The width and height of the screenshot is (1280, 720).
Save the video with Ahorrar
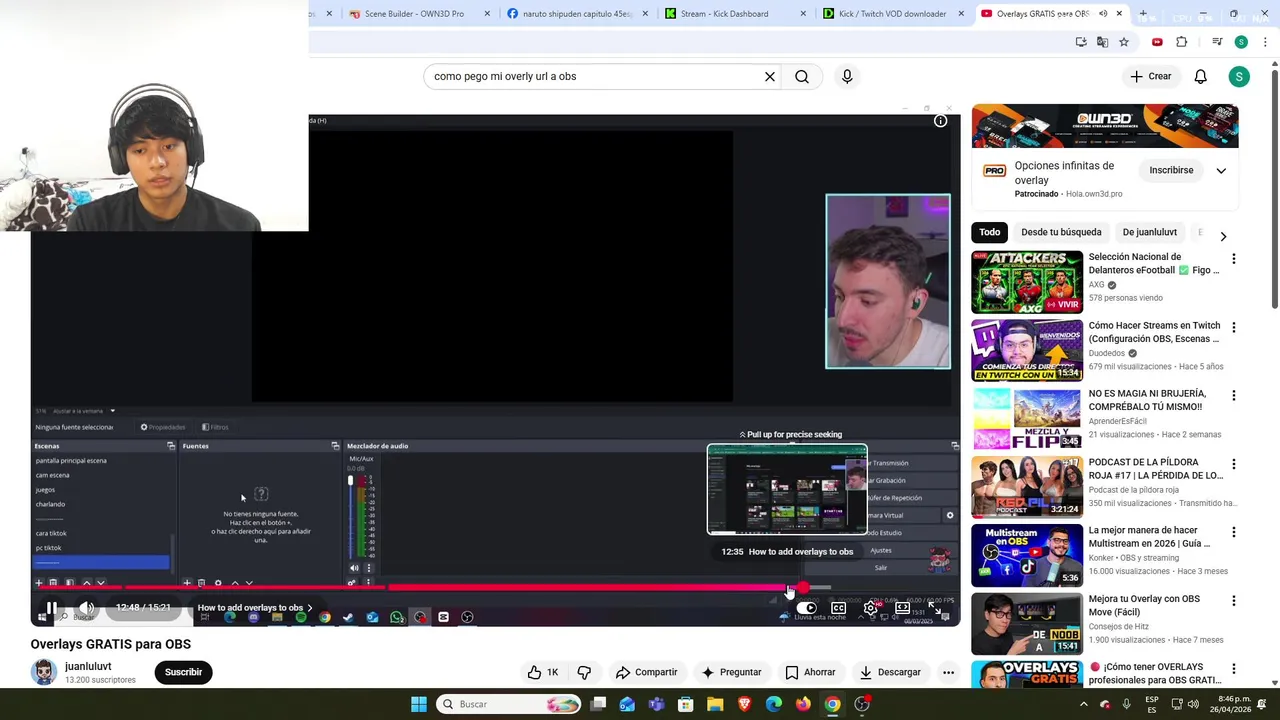tap(810, 672)
